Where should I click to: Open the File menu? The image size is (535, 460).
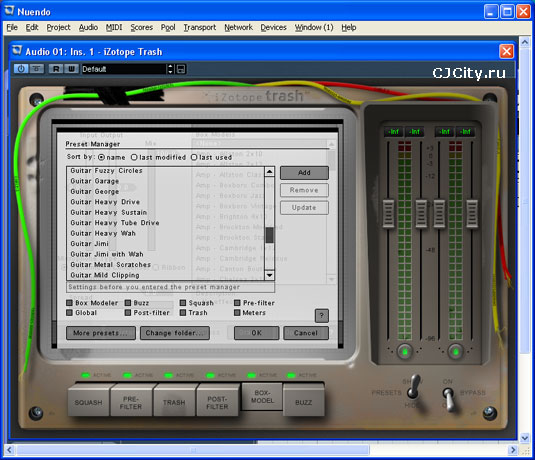pyautogui.click(x=12, y=27)
